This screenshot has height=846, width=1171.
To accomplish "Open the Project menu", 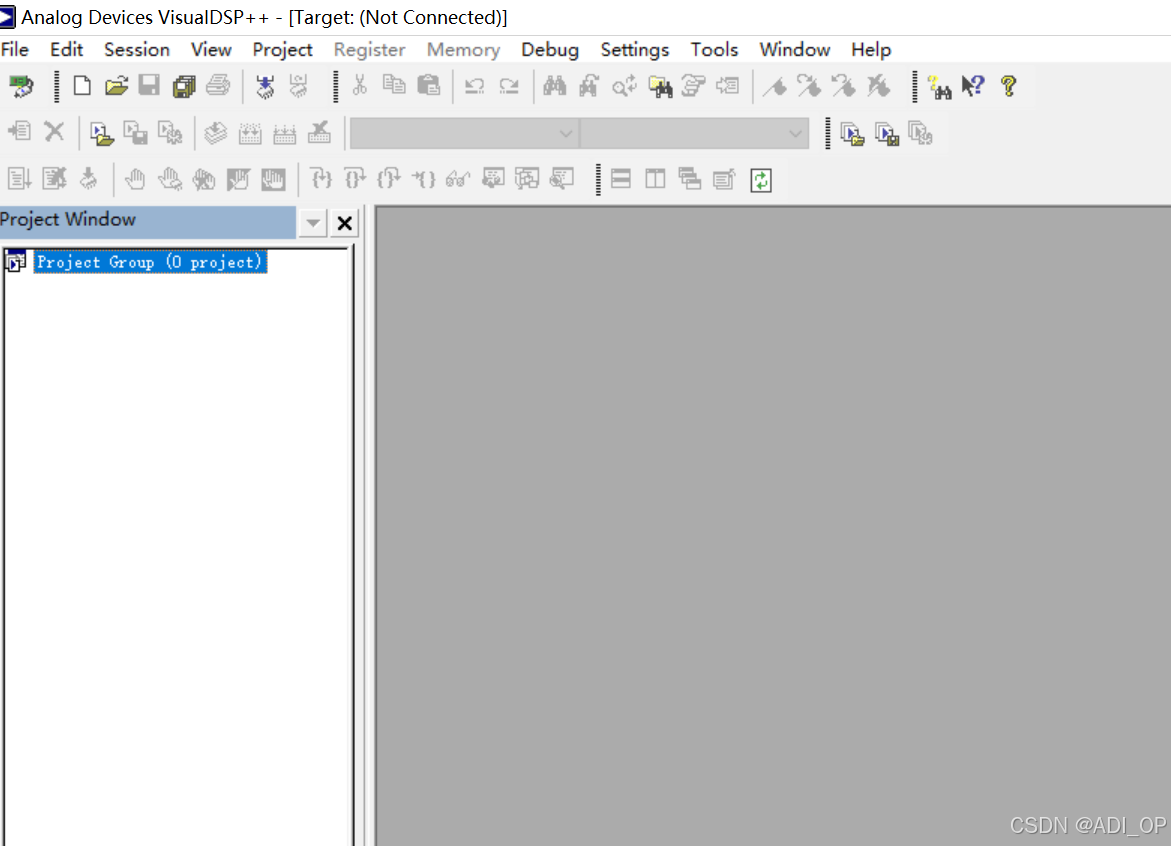I will [282, 49].
